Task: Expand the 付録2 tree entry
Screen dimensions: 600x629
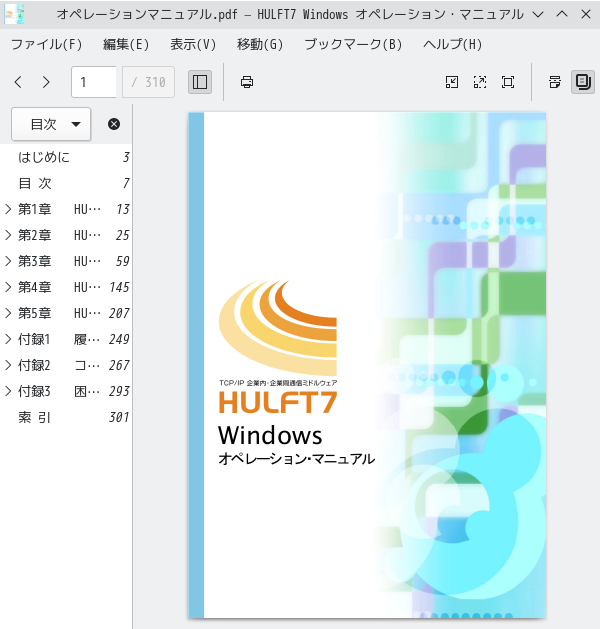Action: (x=8, y=365)
